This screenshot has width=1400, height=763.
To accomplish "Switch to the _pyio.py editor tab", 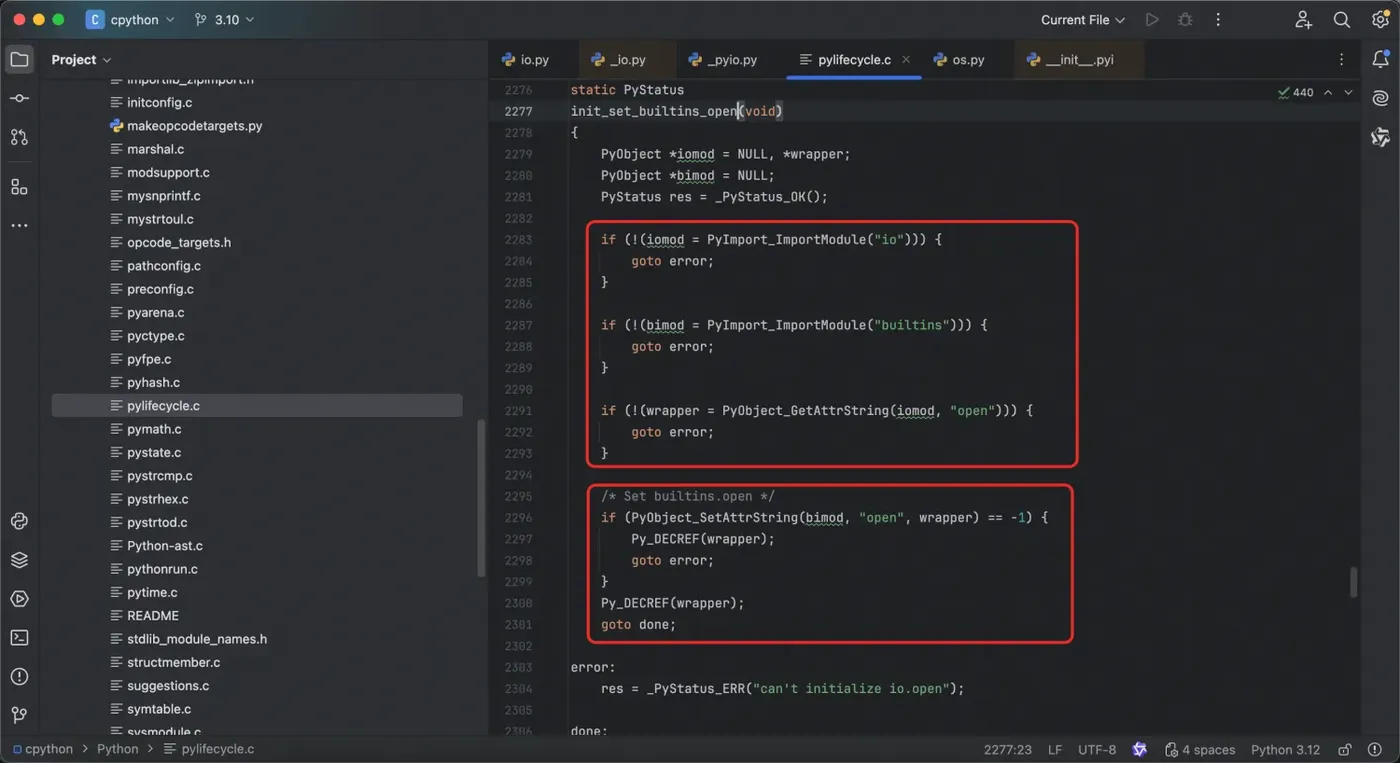I will (x=722, y=60).
